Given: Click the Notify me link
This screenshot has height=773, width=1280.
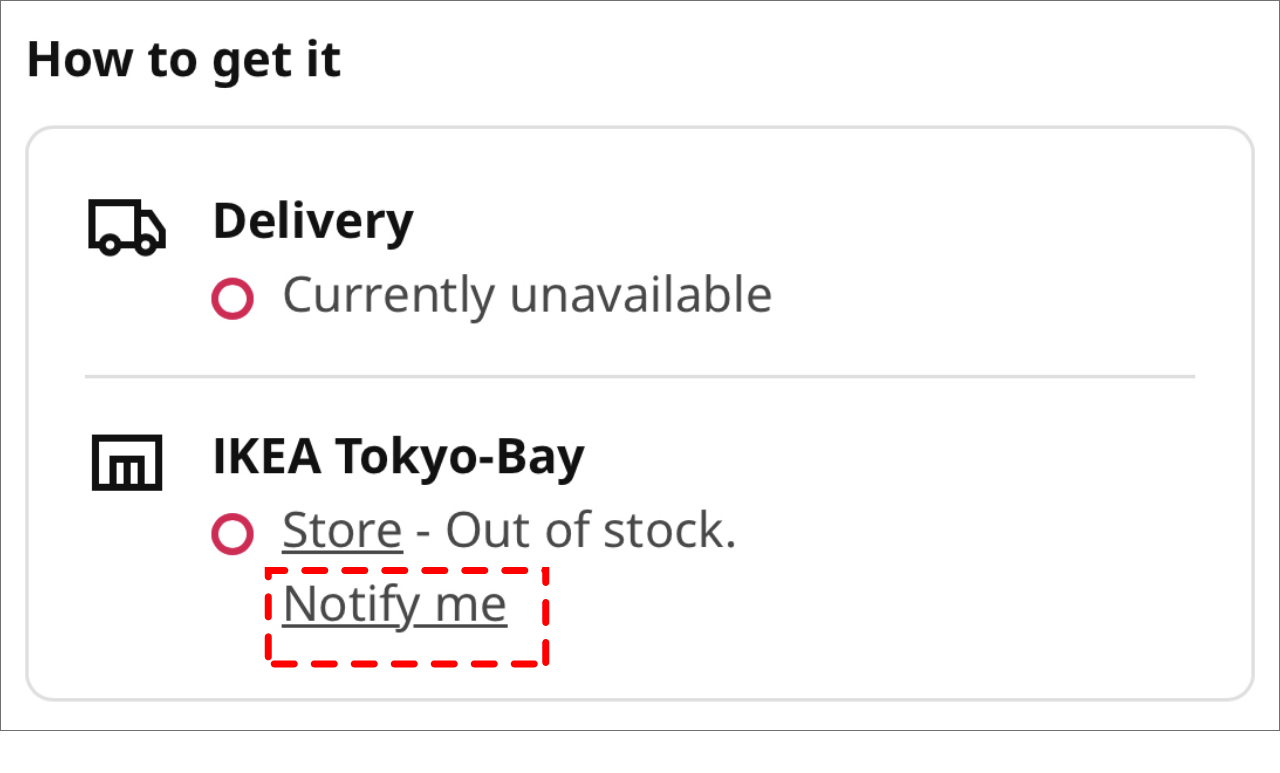Looking at the screenshot, I should pyautogui.click(x=394, y=604).
